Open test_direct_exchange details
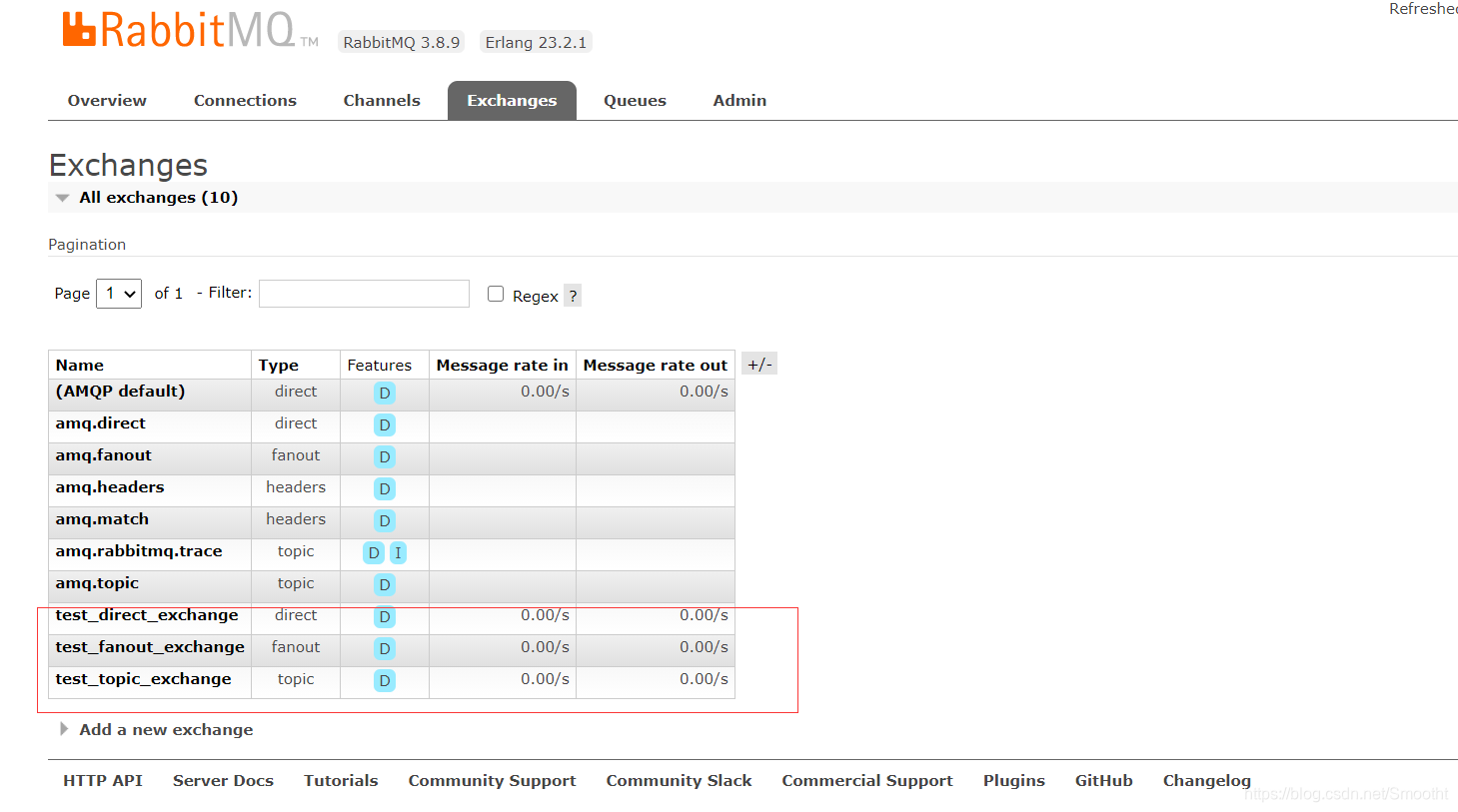The width and height of the screenshot is (1458, 812). pos(147,615)
